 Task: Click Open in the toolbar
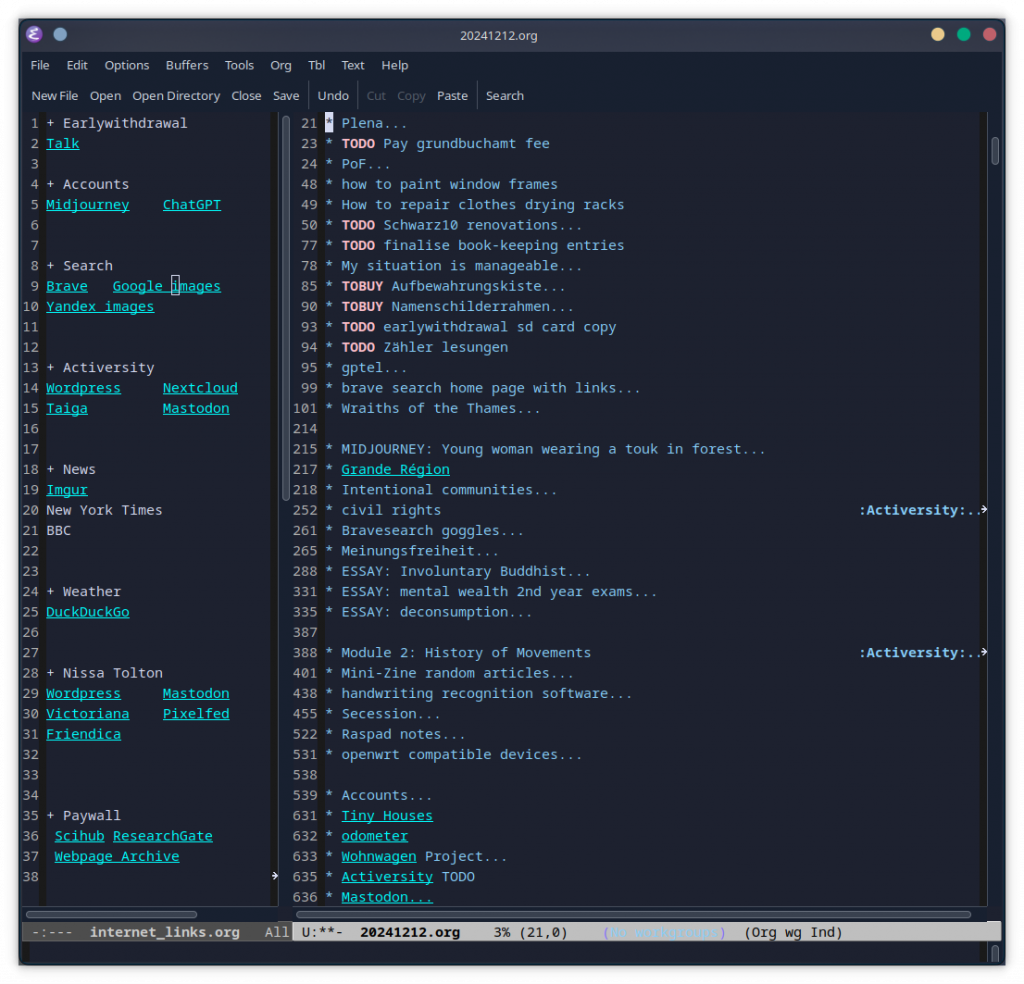coord(105,96)
